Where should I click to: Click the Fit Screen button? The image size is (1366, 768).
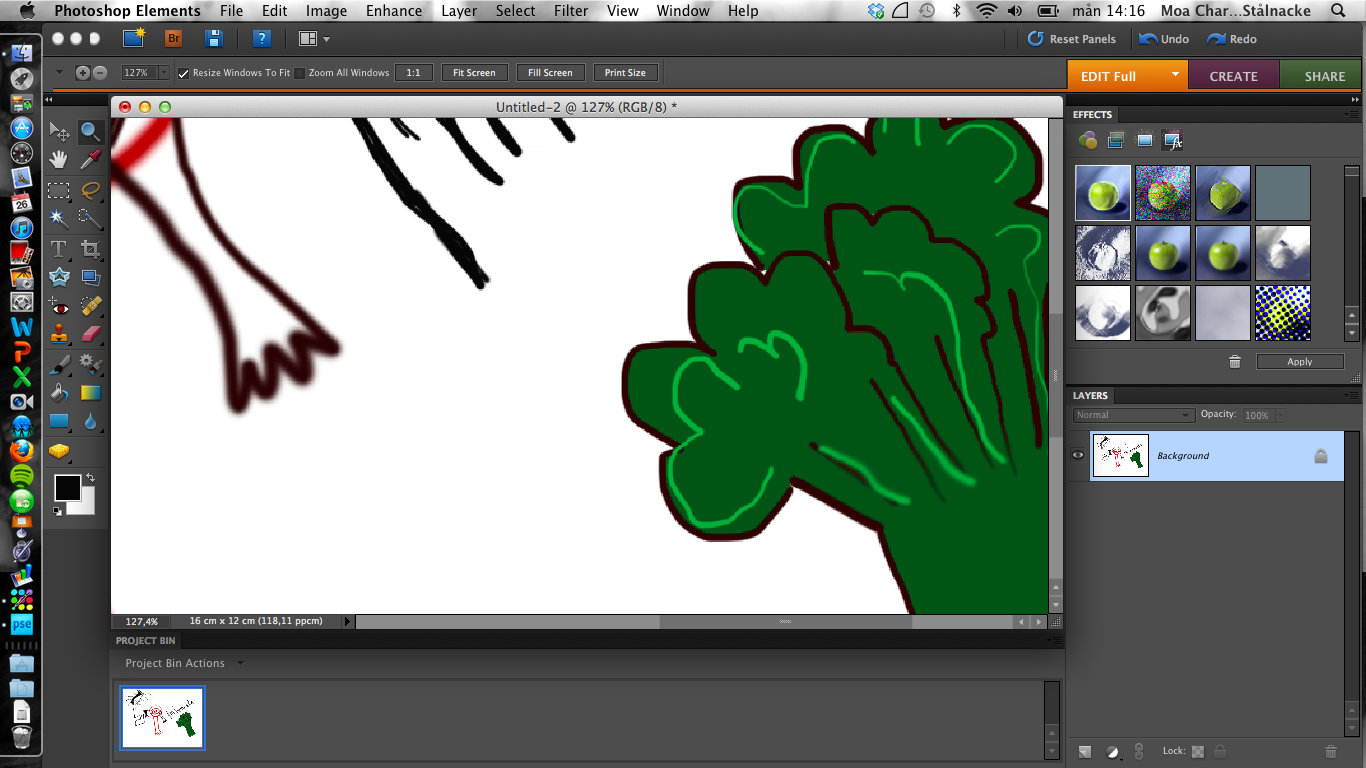point(474,73)
